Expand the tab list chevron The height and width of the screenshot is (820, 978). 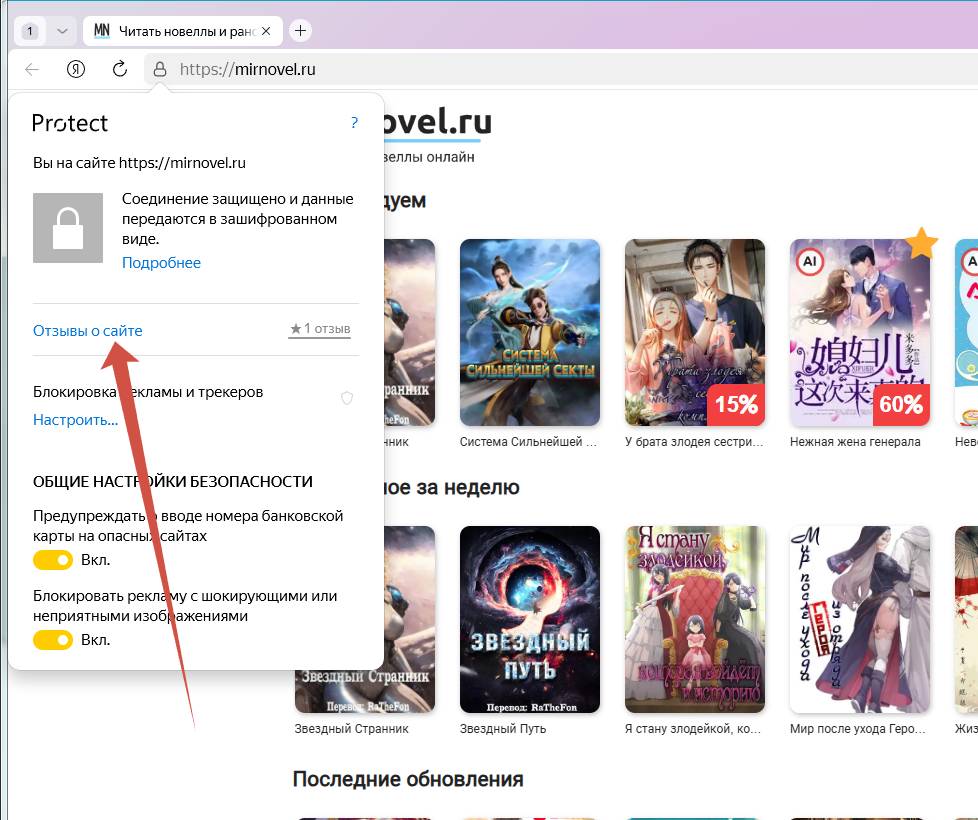pyautogui.click(x=62, y=31)
